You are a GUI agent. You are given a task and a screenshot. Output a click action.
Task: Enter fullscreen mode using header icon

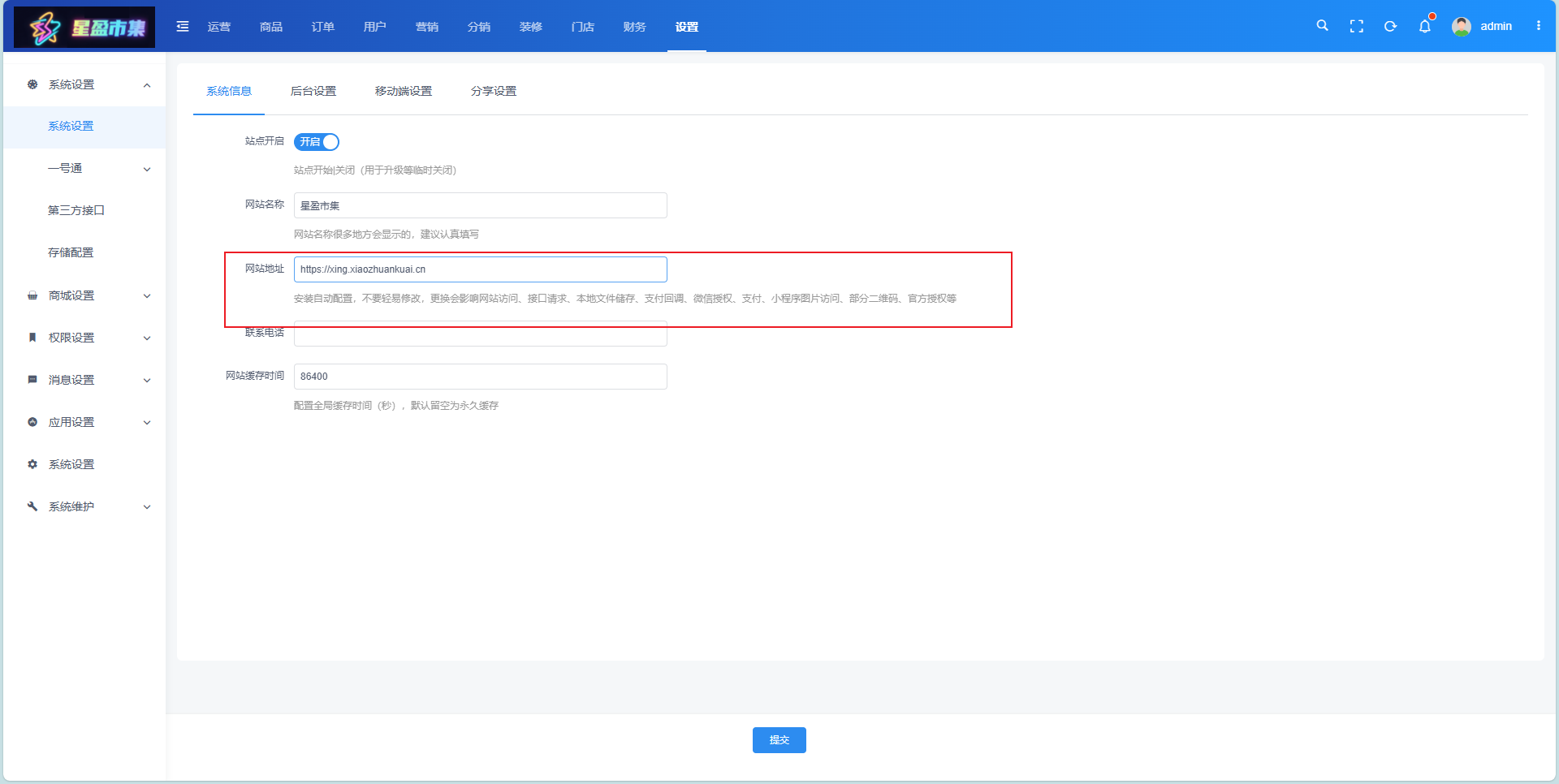pos(1356,26)
